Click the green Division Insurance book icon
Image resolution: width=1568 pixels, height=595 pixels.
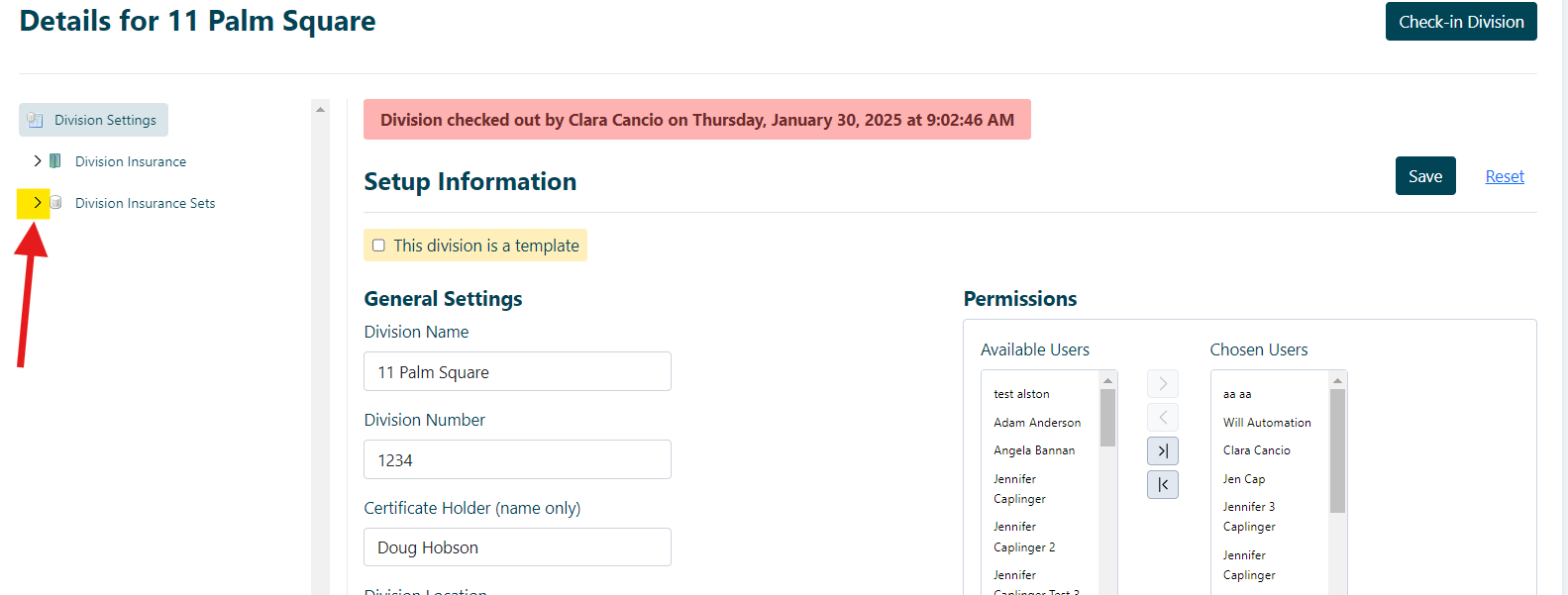55,160
